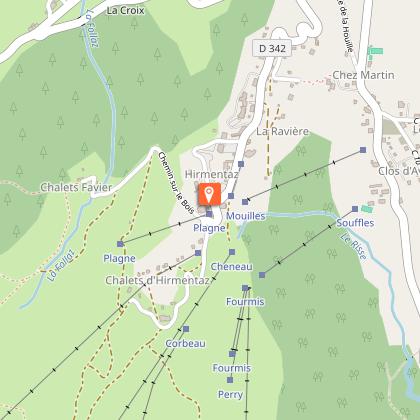Click the Chalets d'Hirmentaz label

coord(157,280)
